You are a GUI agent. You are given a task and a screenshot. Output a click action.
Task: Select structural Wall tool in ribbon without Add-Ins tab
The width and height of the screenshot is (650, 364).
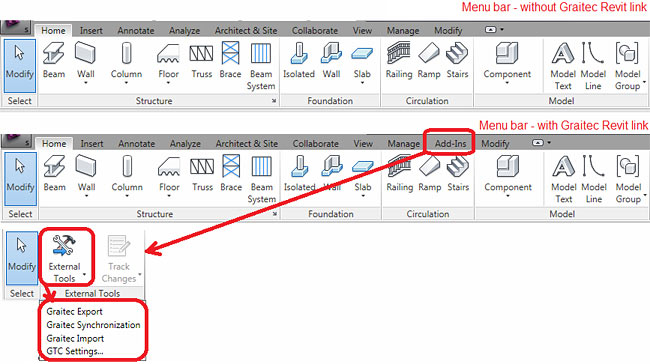pyautogui.click(x=86, y=62)
